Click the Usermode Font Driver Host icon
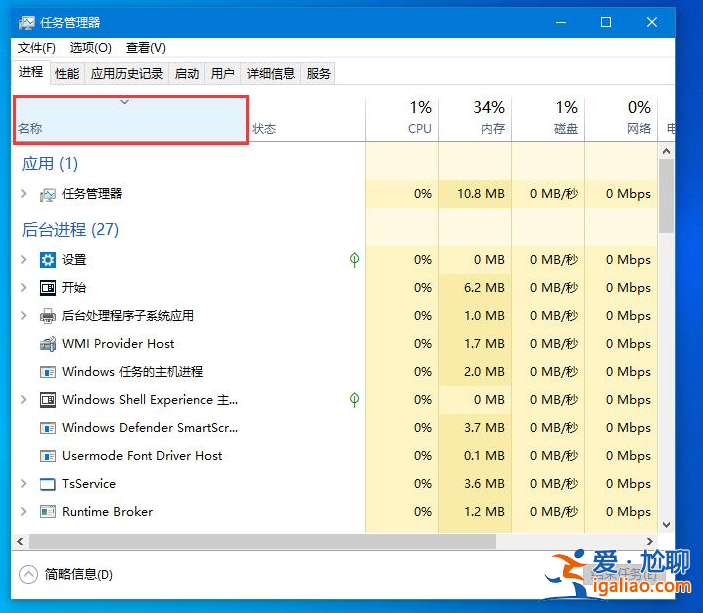Screen dimensions: 703x613 tap(48, 456)
